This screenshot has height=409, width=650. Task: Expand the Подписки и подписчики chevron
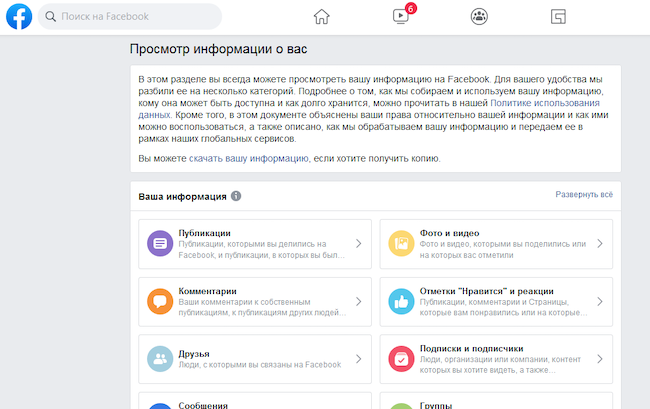(600, 359)
